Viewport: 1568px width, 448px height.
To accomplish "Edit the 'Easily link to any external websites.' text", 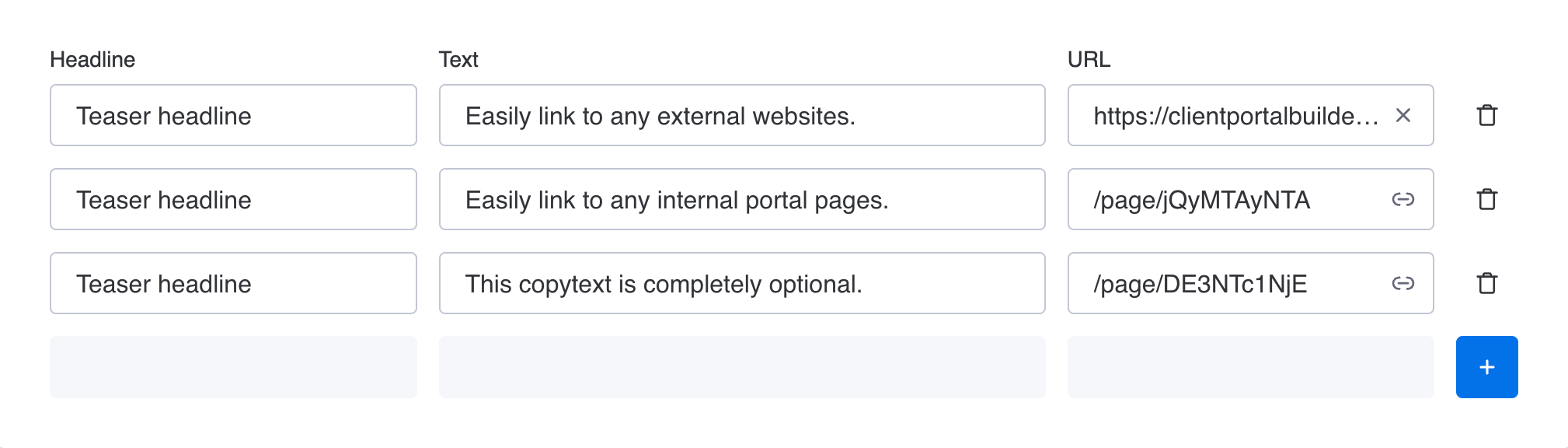I will [741, 115].
